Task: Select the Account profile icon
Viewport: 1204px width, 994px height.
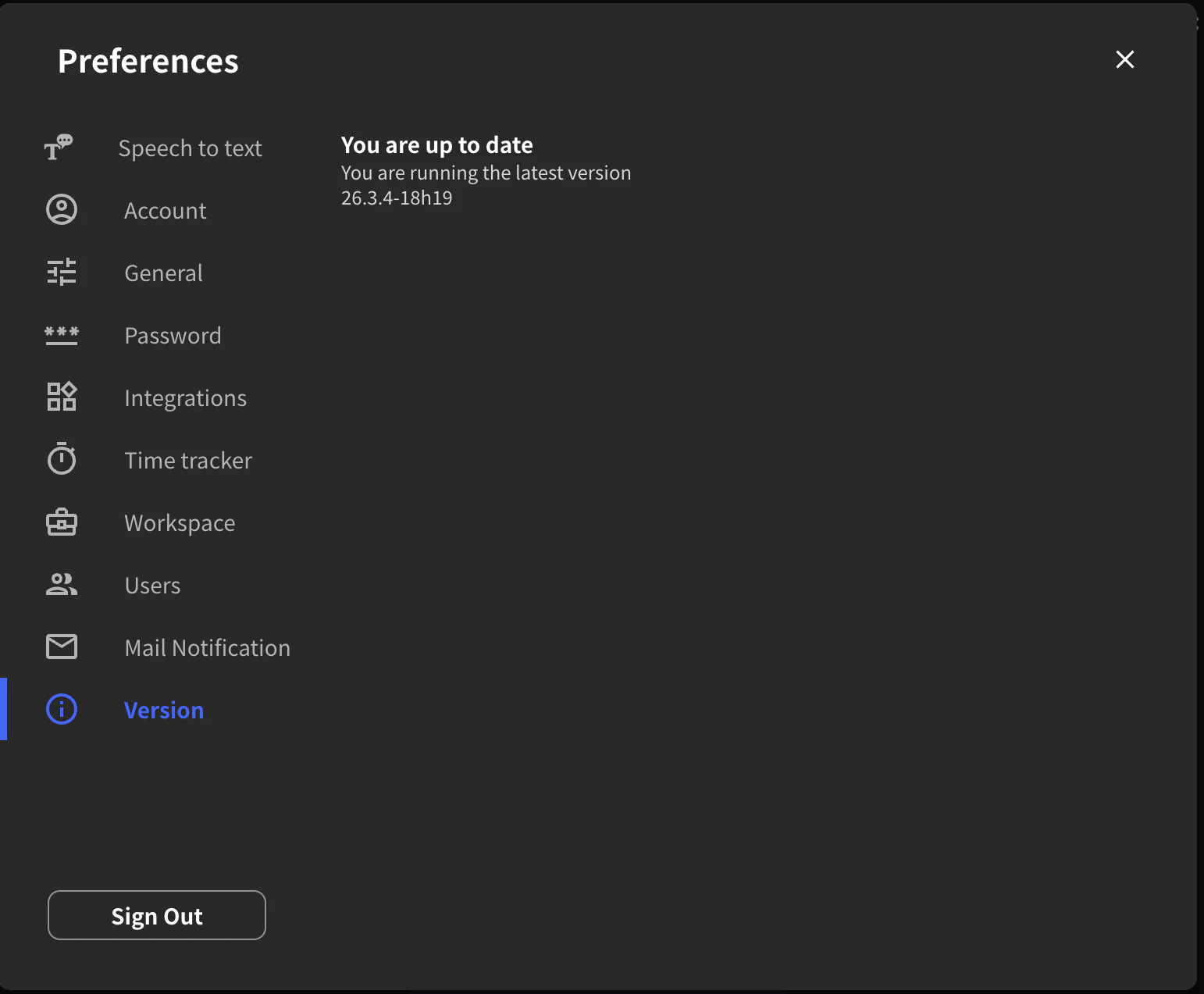Action: (62, 209)
